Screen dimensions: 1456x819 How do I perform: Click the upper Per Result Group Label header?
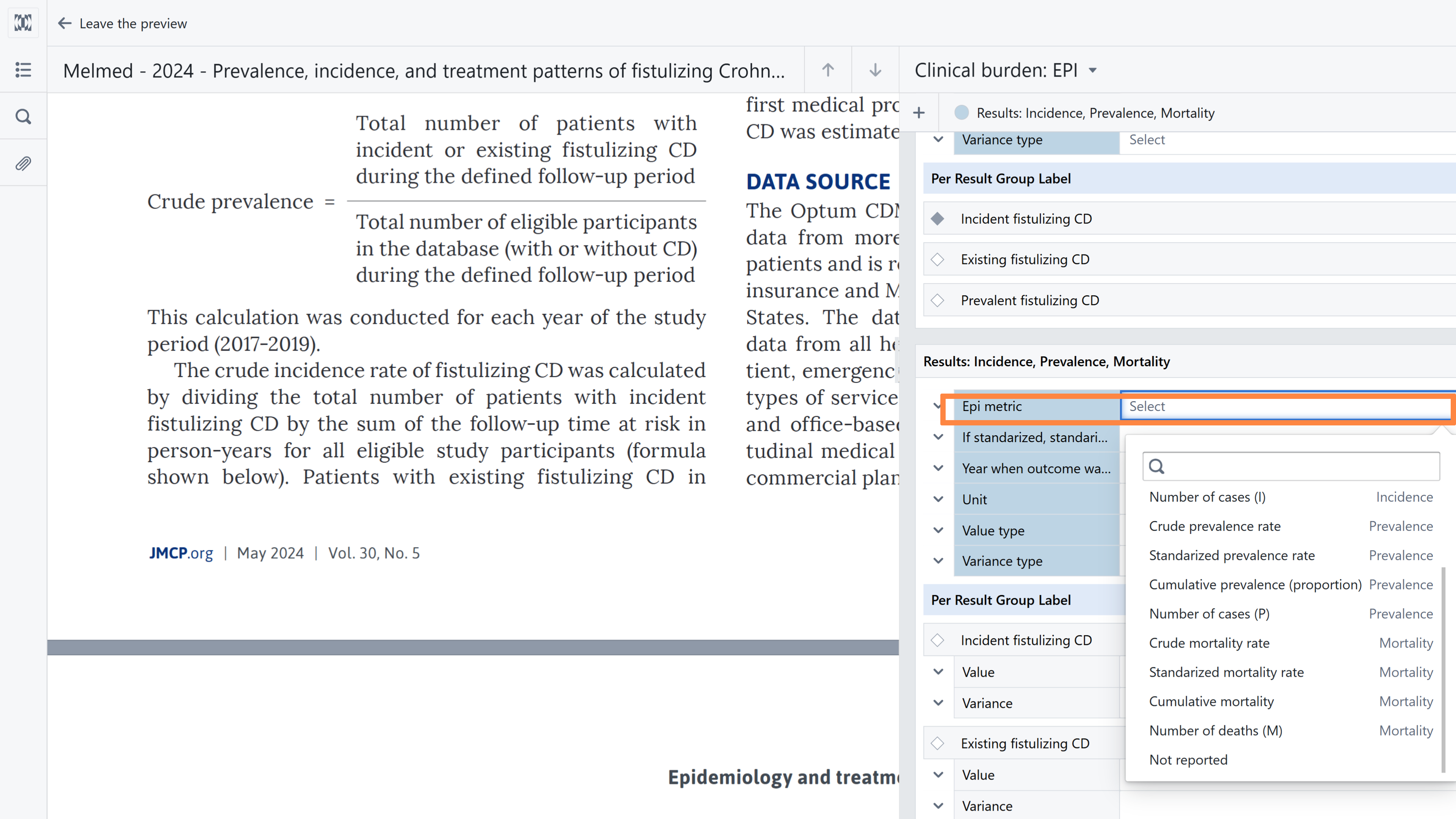(x=1189, y=179)
